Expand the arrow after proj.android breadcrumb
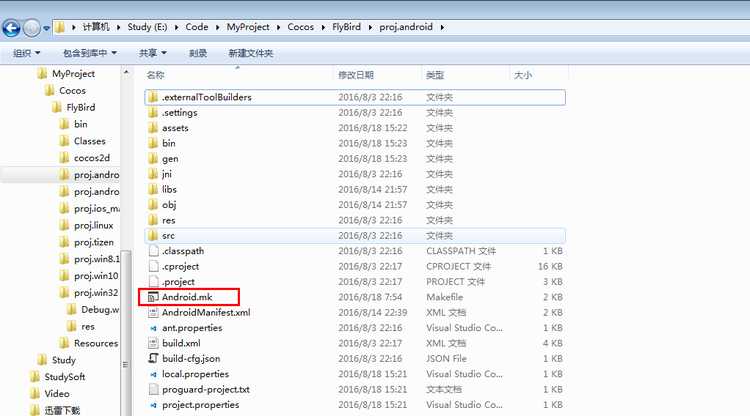Image resolution: width=750 pixels, height=416 pixels. pos(442,27)
